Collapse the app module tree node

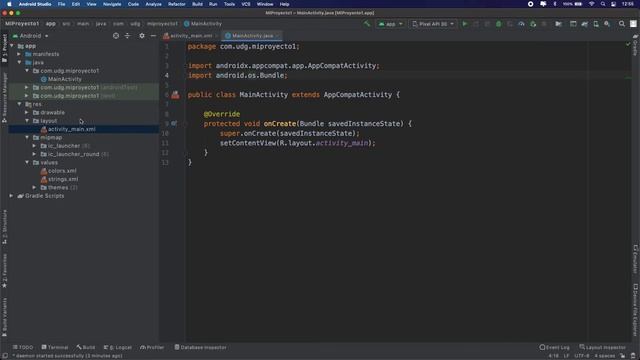[12, 46]
